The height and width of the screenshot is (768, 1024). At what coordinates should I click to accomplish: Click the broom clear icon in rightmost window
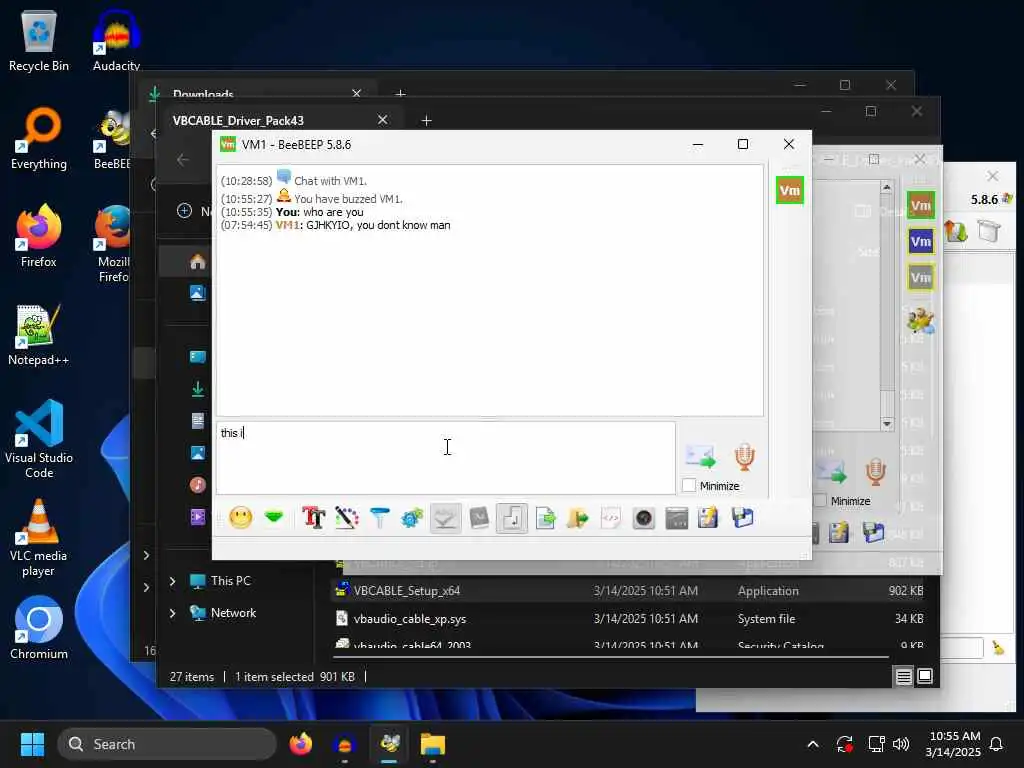(x=999, y=648)
